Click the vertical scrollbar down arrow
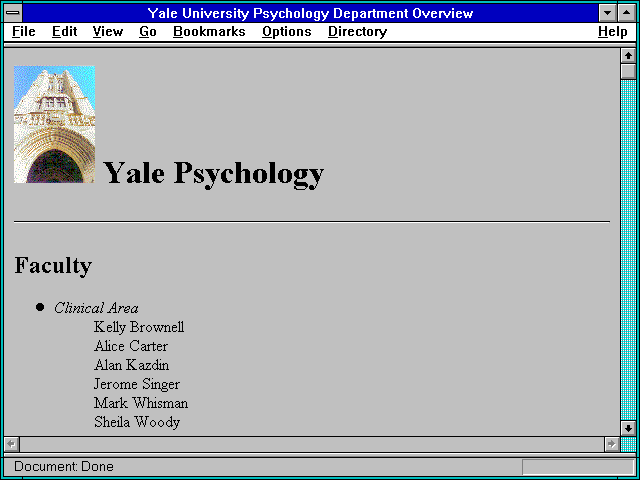The image size is (640, 480). point(628,428)
